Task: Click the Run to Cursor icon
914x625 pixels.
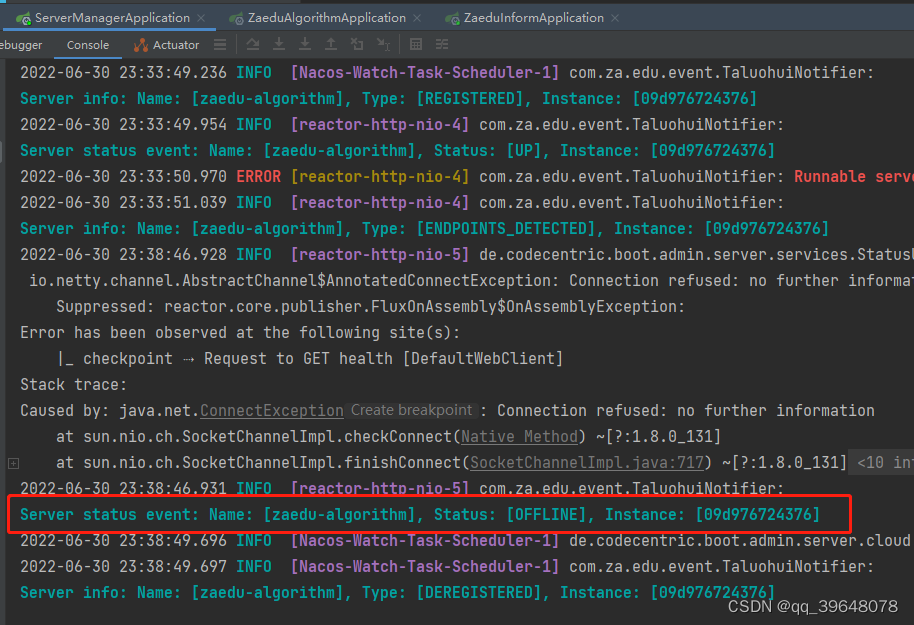Action: tap(383, 44)
